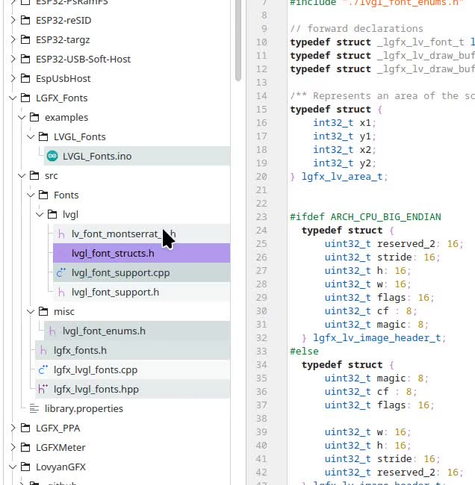Click line number 23 in the gutter
This screenshot has width=475, height=485.
coord(262,217)
